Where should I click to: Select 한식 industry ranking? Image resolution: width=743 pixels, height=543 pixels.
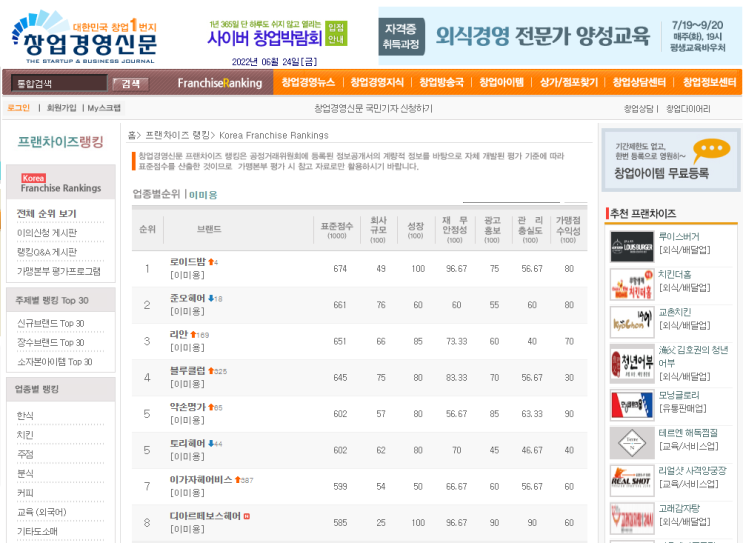25,416
